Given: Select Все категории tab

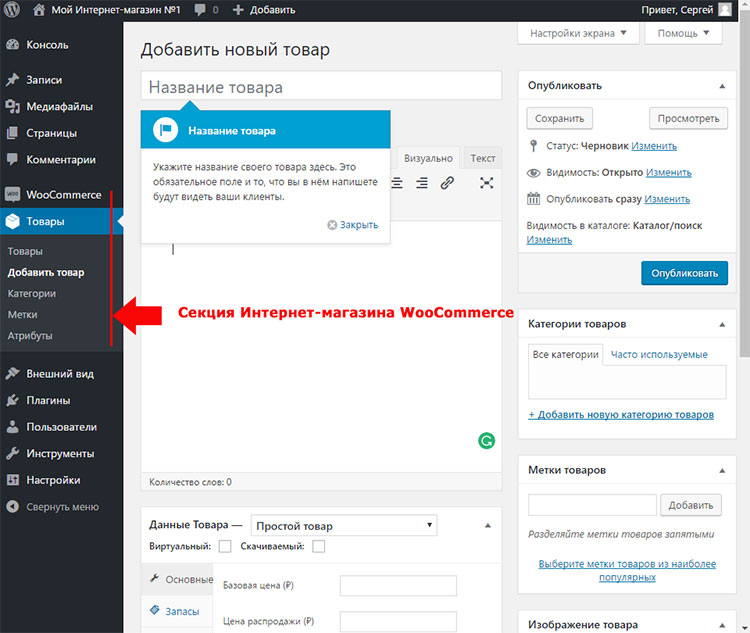Looking at the screenshot, I should tap(565, 355).
